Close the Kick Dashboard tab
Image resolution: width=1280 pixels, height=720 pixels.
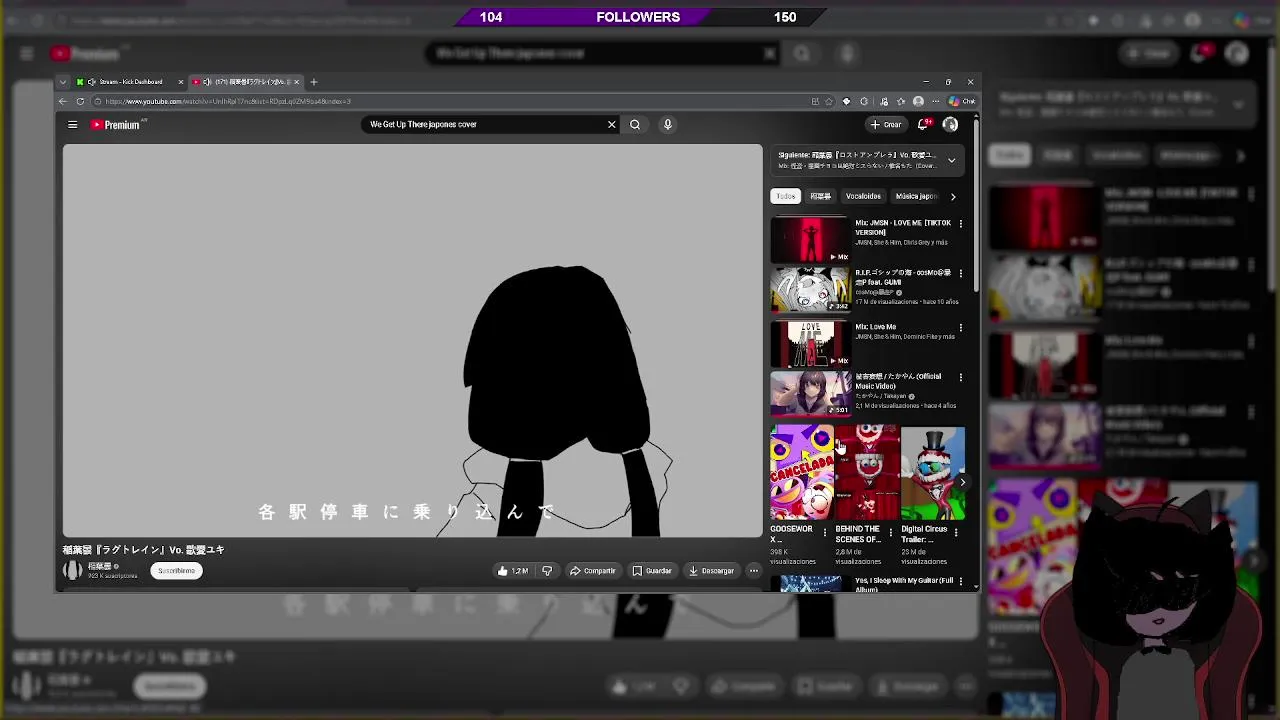[181, 82]
